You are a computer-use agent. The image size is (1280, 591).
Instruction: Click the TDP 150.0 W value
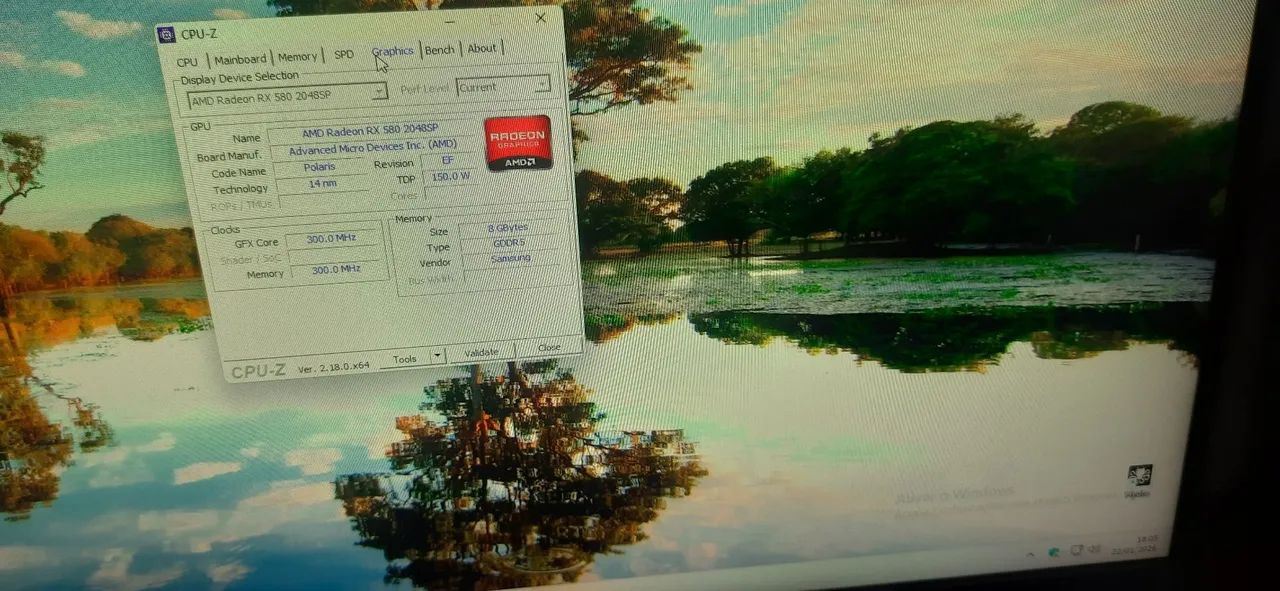[x=449, y=177]
